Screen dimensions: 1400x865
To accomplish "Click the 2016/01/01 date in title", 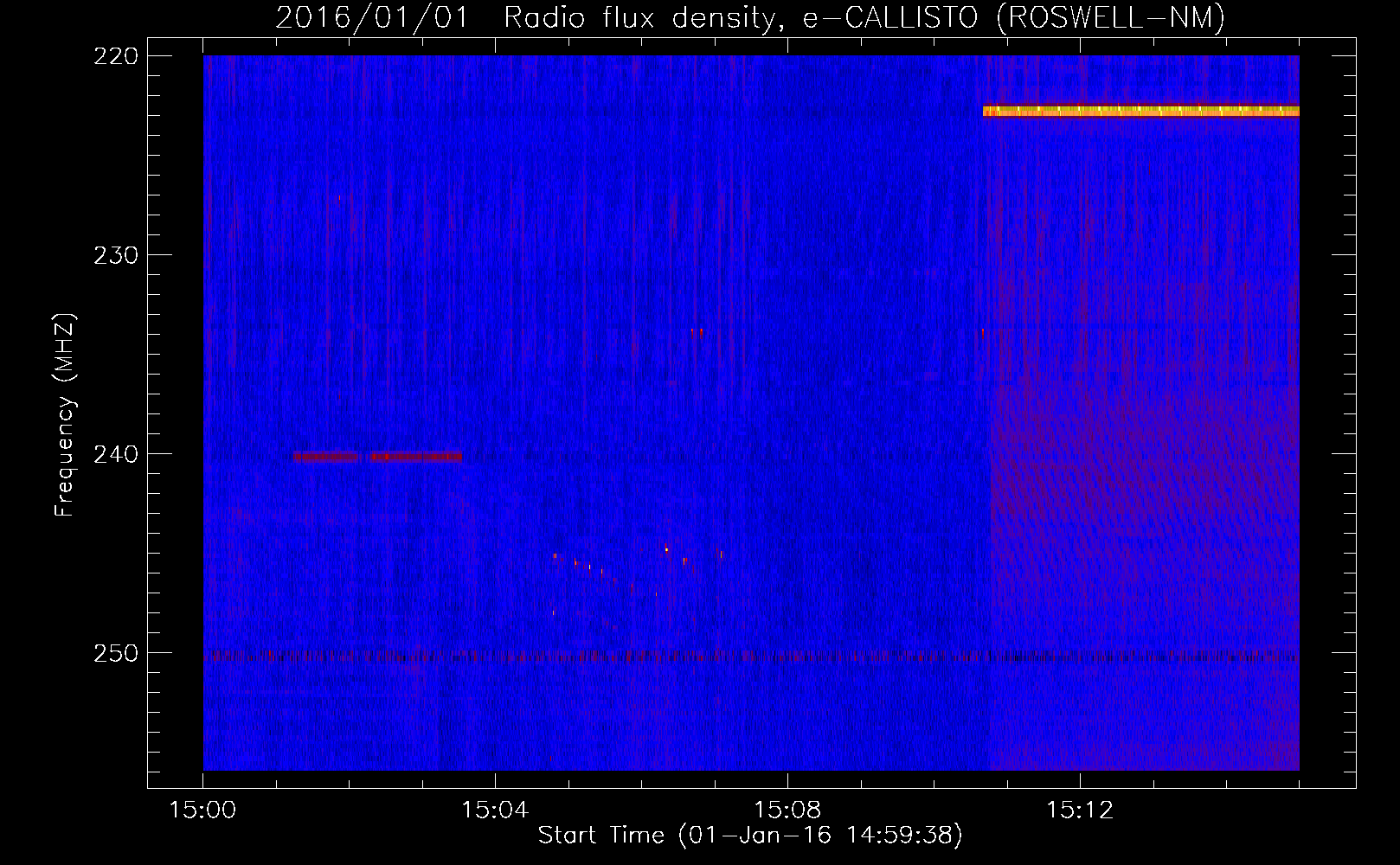I will click(x=372, y=18).
